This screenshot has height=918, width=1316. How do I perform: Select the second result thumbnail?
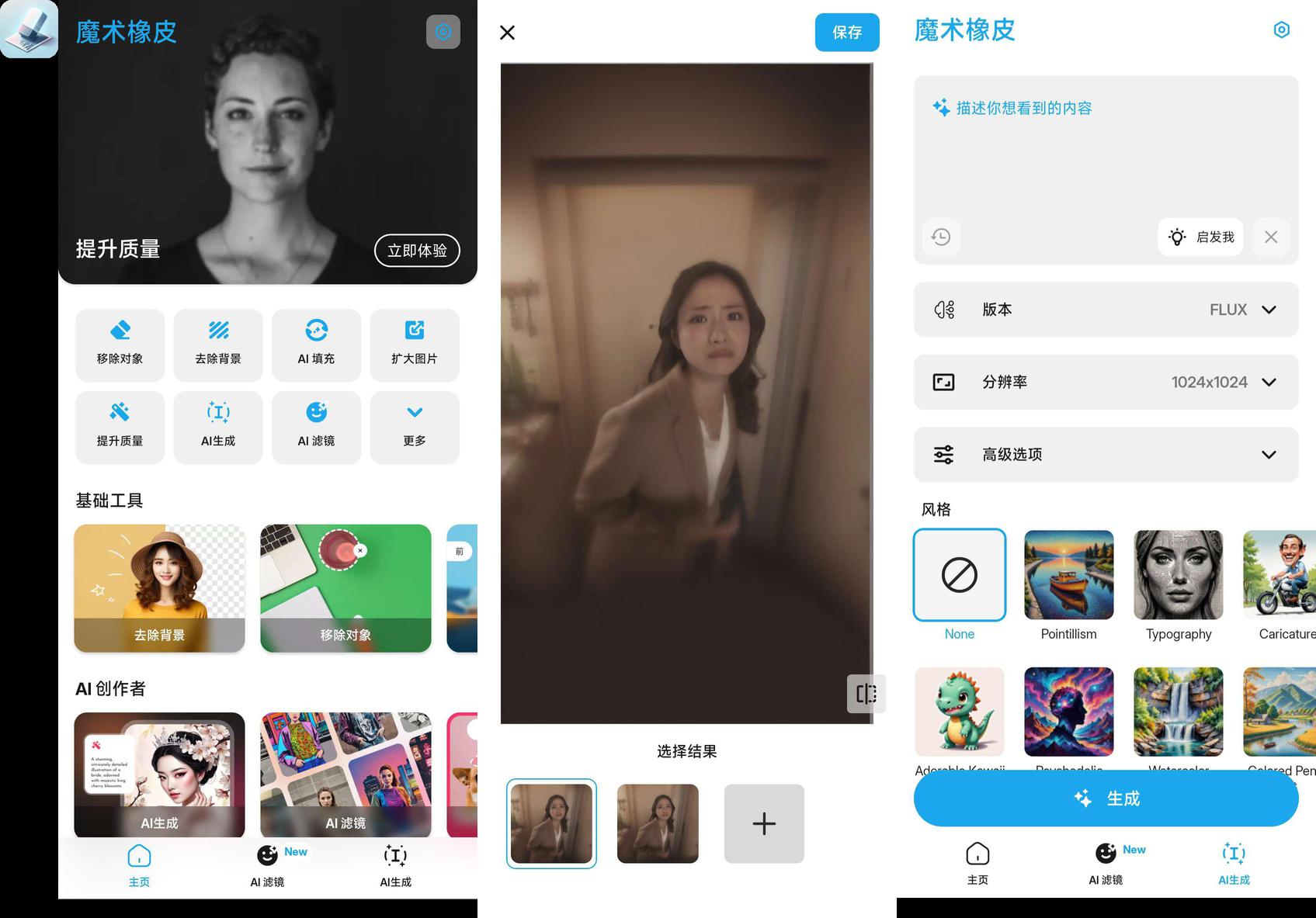click(x=658, y=823)
